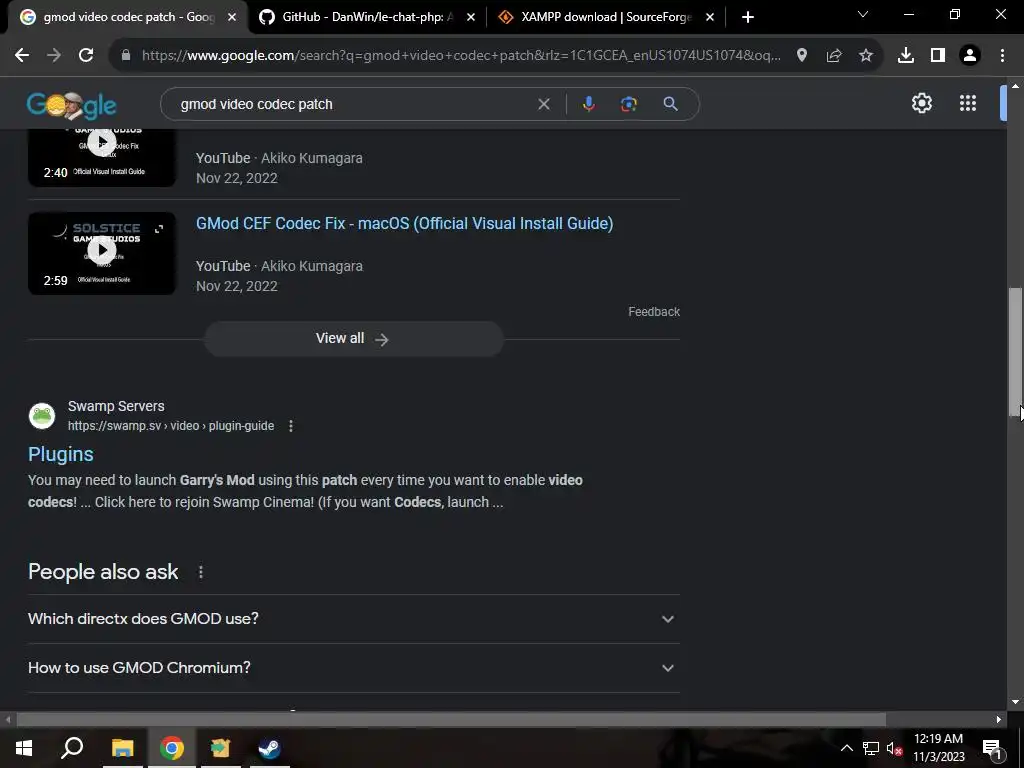The width and height of the screenshot is (1024, 768).
Task: Toggle the Chrome side panel
Action: (x=938, y=56)
